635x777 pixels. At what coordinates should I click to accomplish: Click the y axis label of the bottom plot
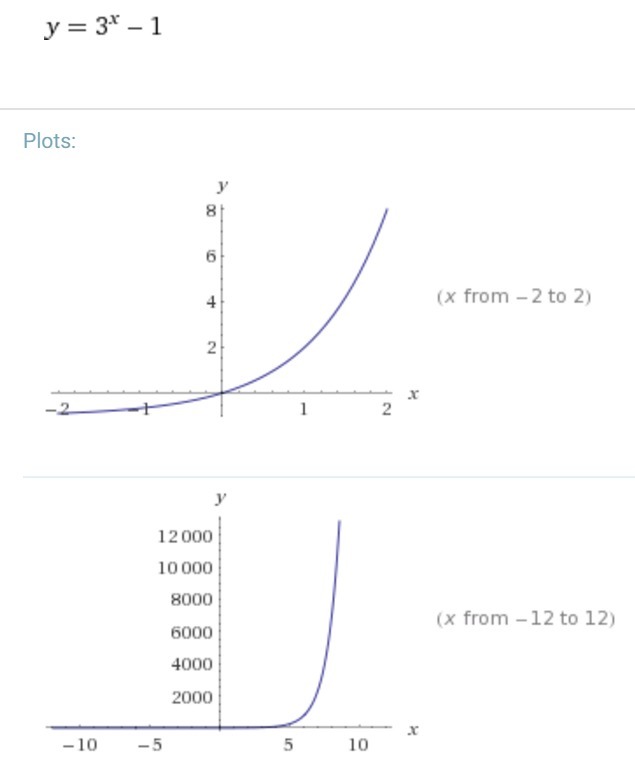(220, 497)
